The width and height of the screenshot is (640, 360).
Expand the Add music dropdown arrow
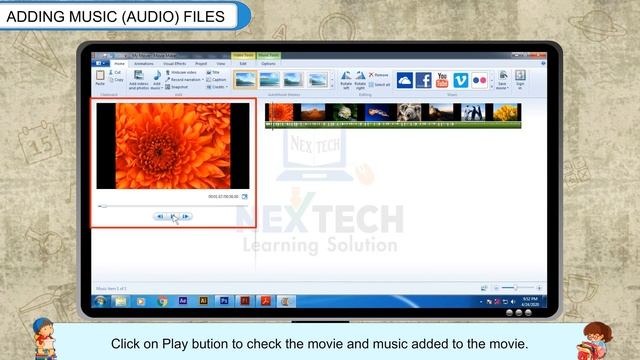click(x=162, y=88)
